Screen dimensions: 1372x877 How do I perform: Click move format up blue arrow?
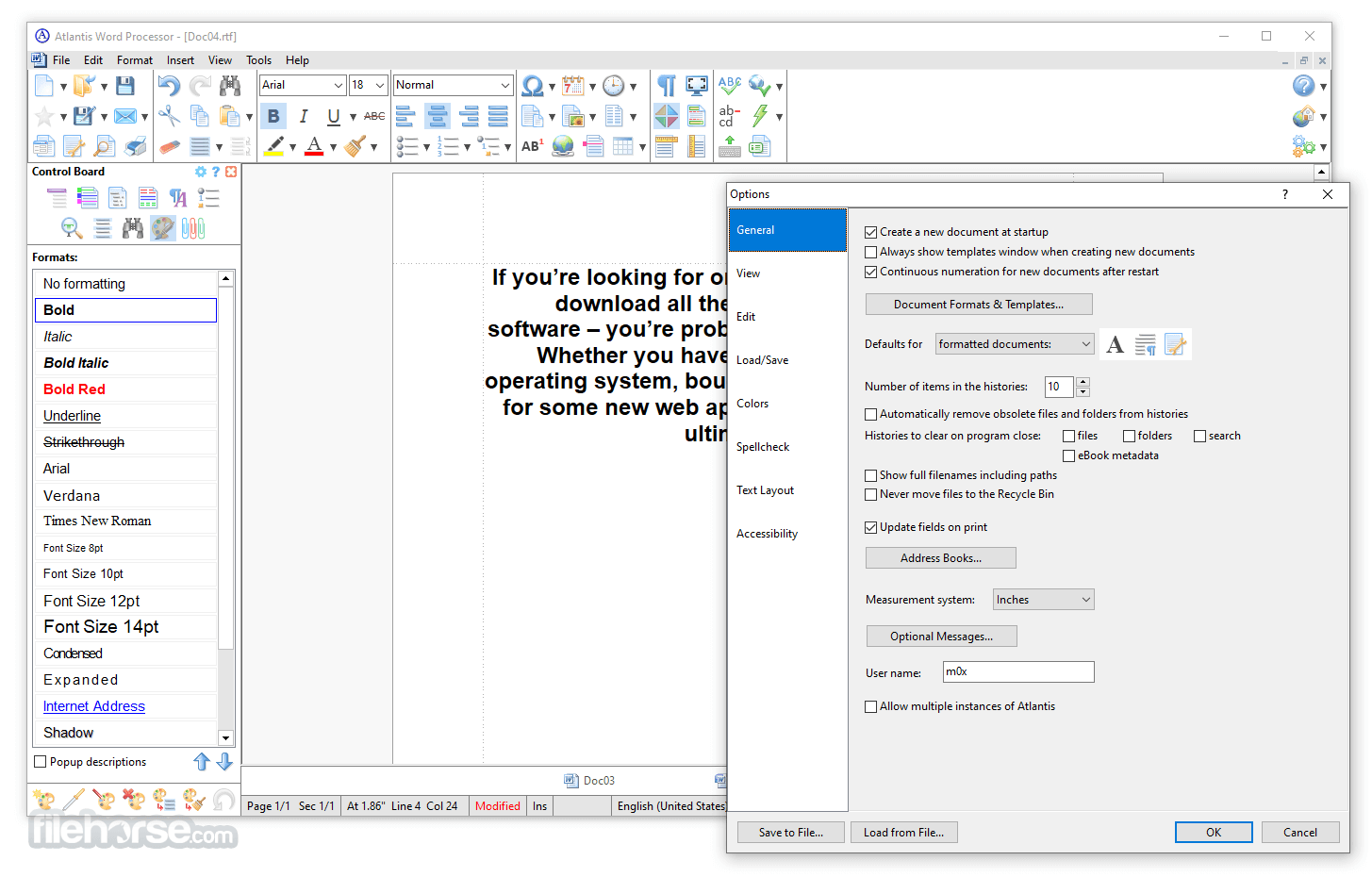click(202, 762)
